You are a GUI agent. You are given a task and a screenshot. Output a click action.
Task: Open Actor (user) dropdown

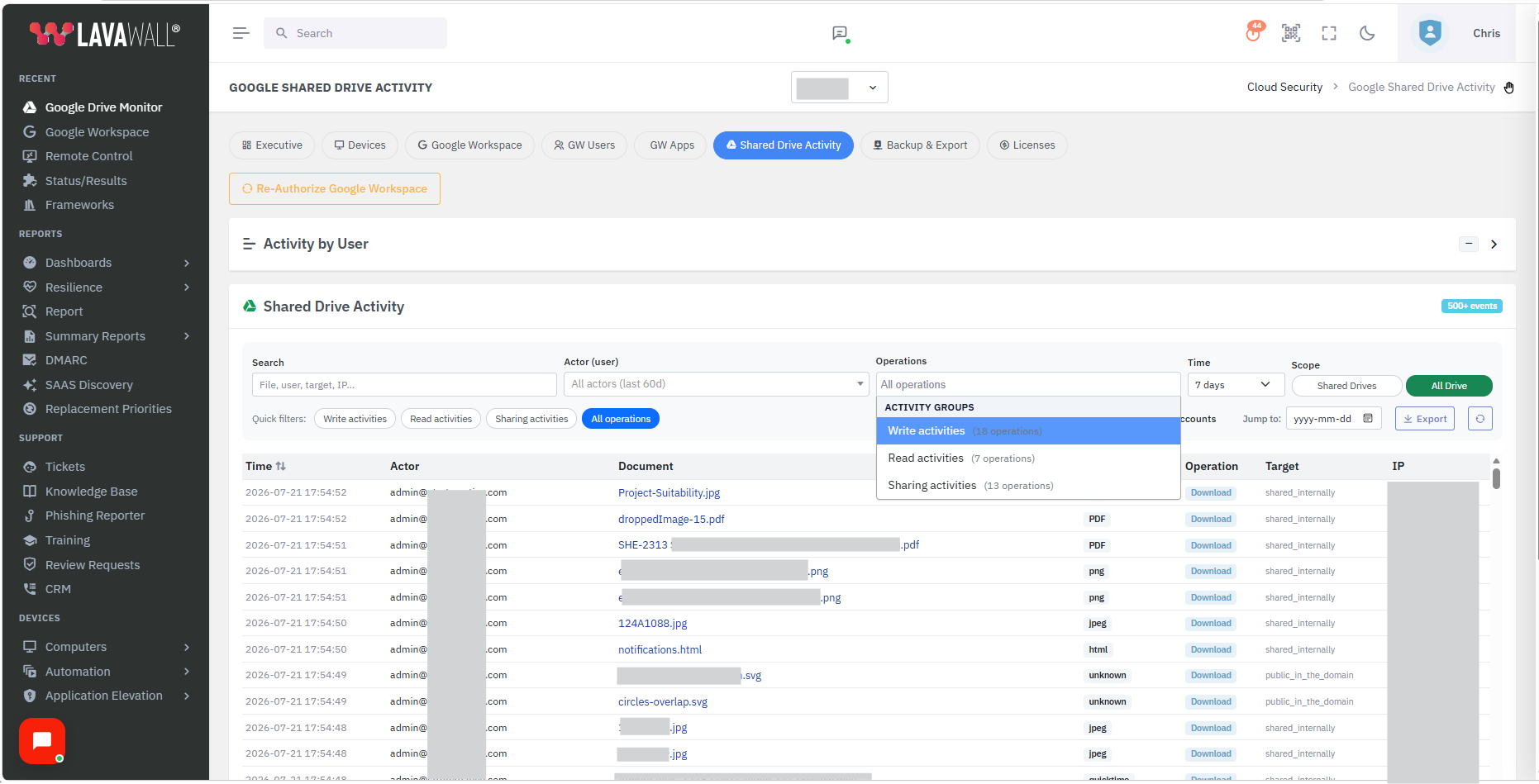(716, 384)
